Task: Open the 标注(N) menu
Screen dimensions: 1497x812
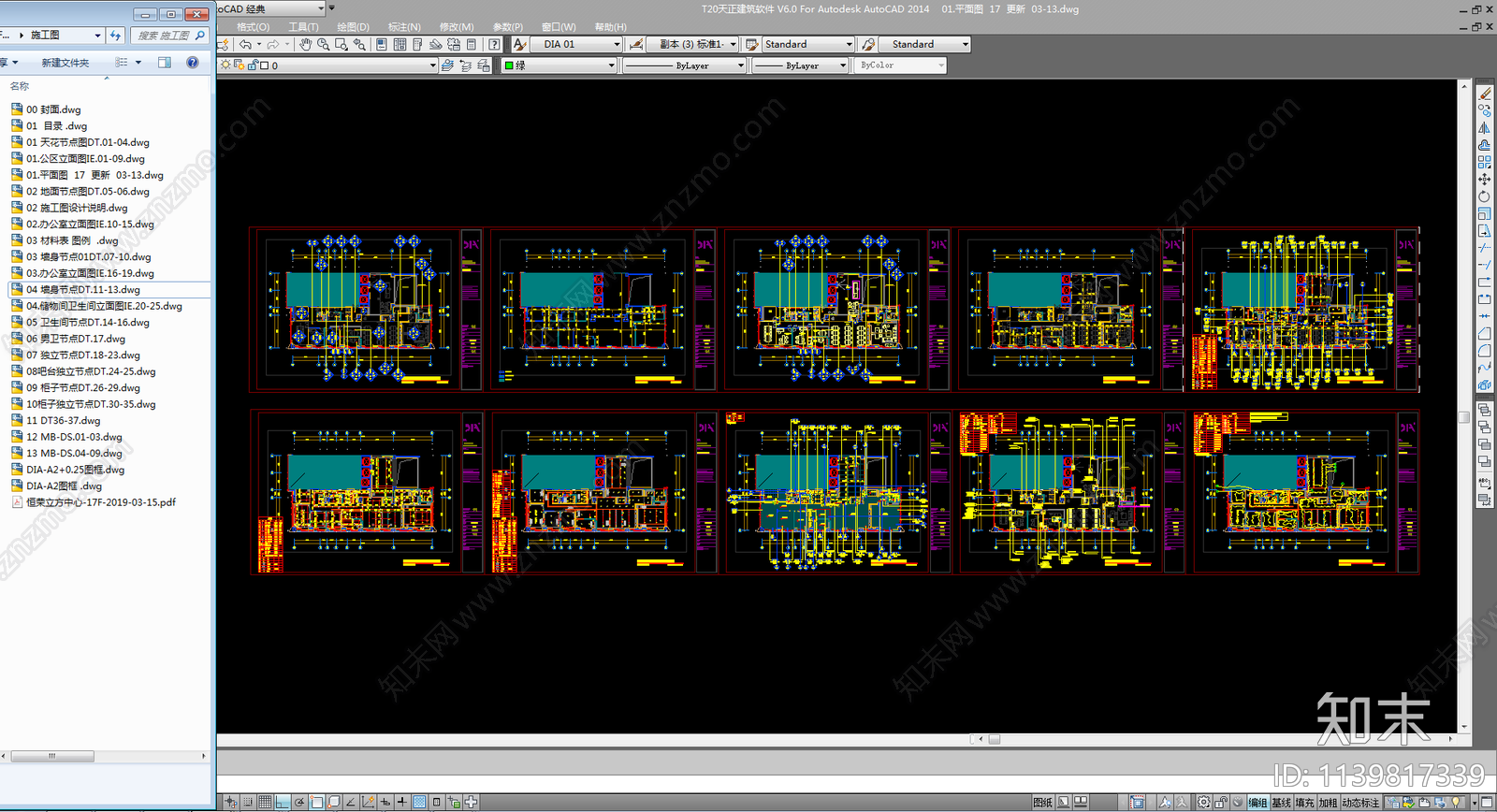Action: coord(404,27)
